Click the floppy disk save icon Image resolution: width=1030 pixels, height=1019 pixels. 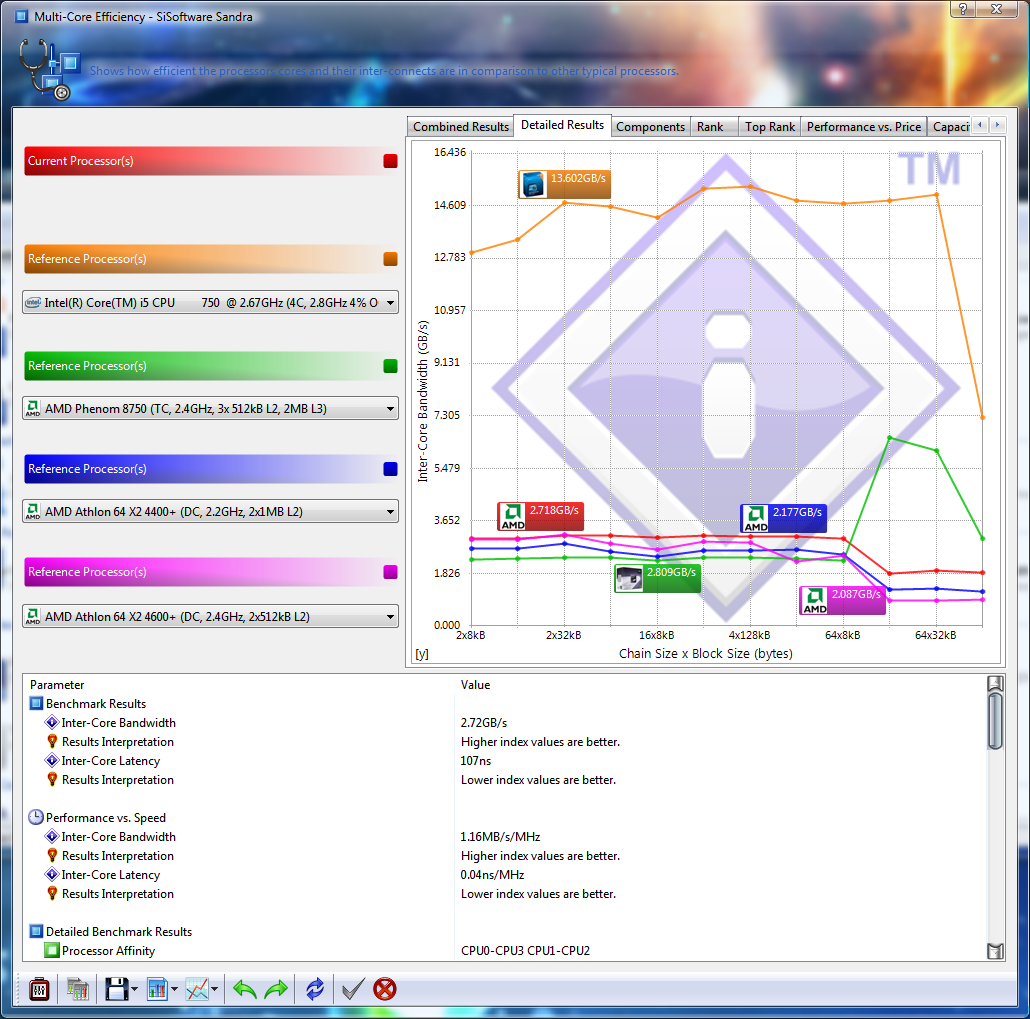coord(117,989)
